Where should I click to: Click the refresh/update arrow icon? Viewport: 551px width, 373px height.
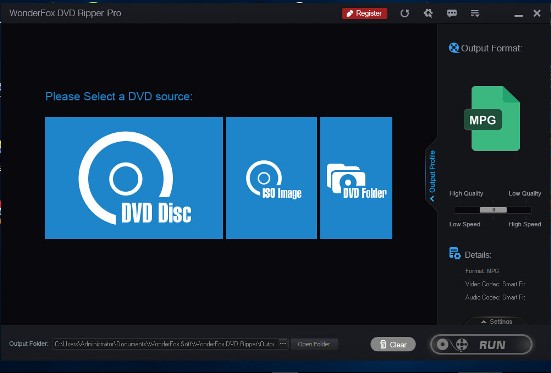pos(405,13)
